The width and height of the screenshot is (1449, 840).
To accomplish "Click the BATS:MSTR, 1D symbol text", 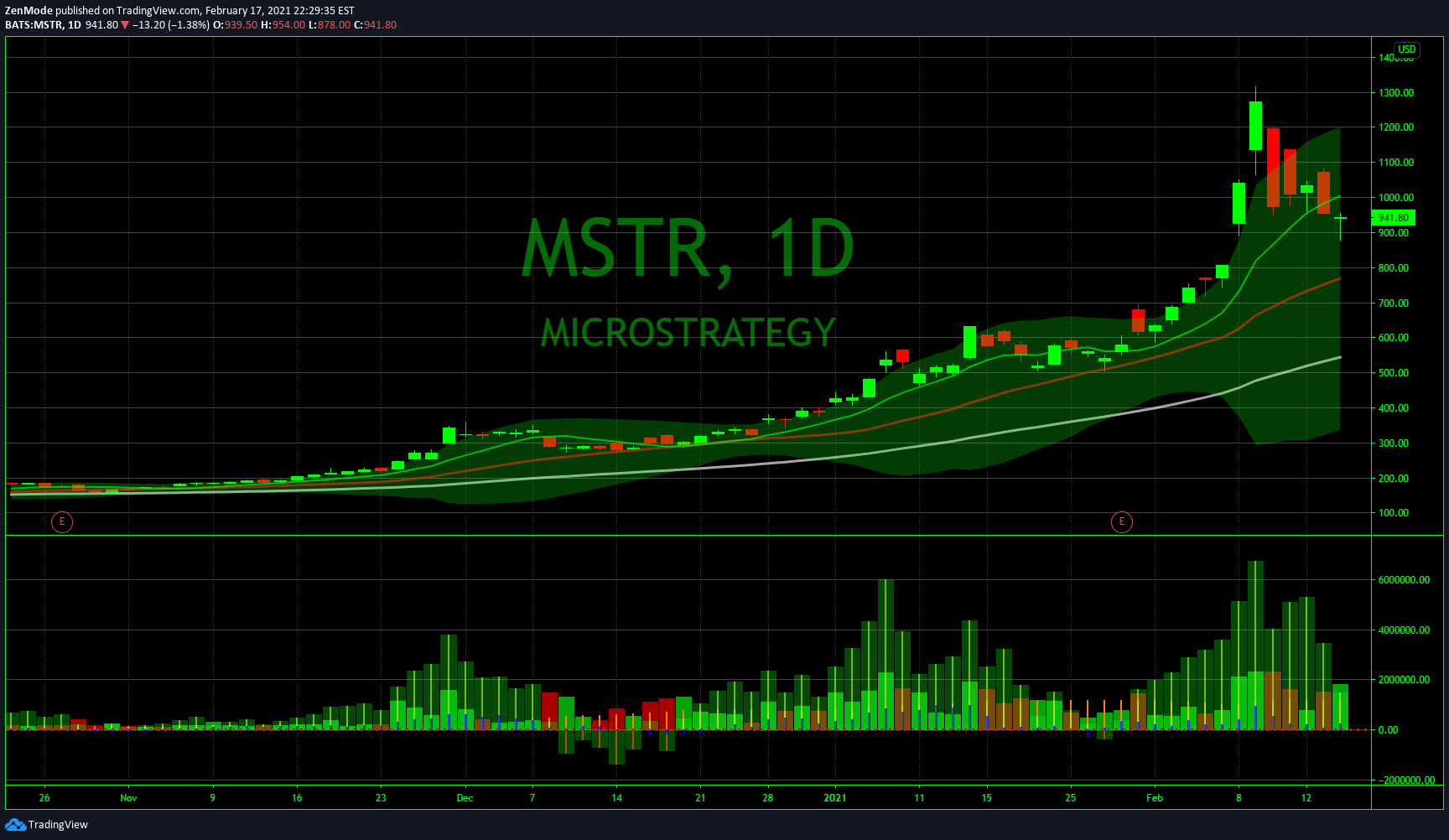I will pos(43,25).
